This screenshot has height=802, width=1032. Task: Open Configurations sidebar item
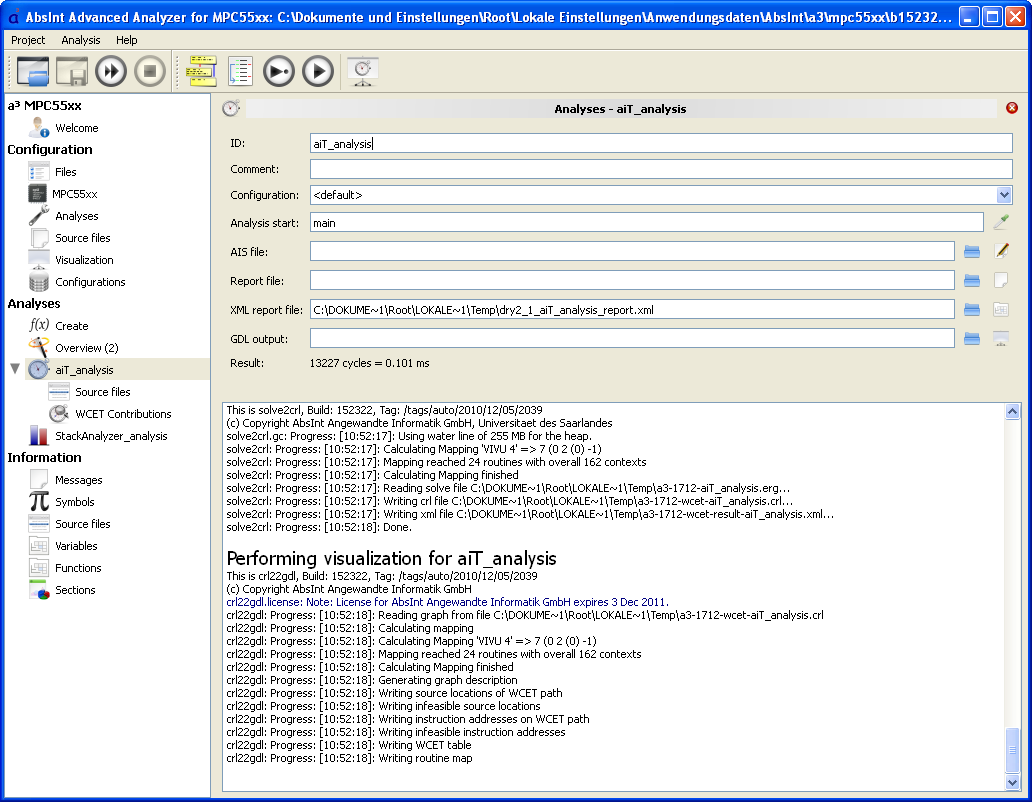click(x=90, y=282)
